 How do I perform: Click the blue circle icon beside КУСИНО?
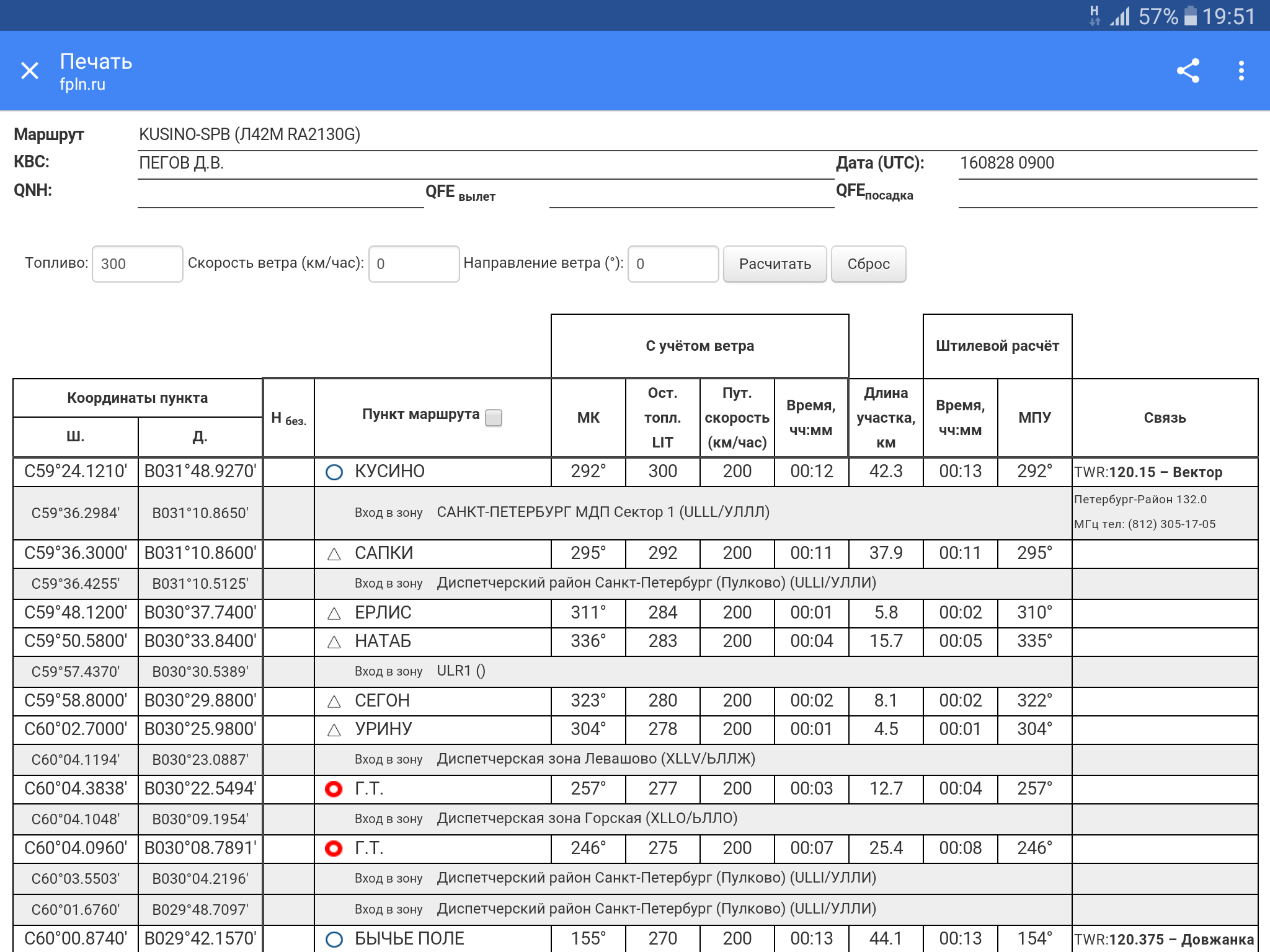334,472
